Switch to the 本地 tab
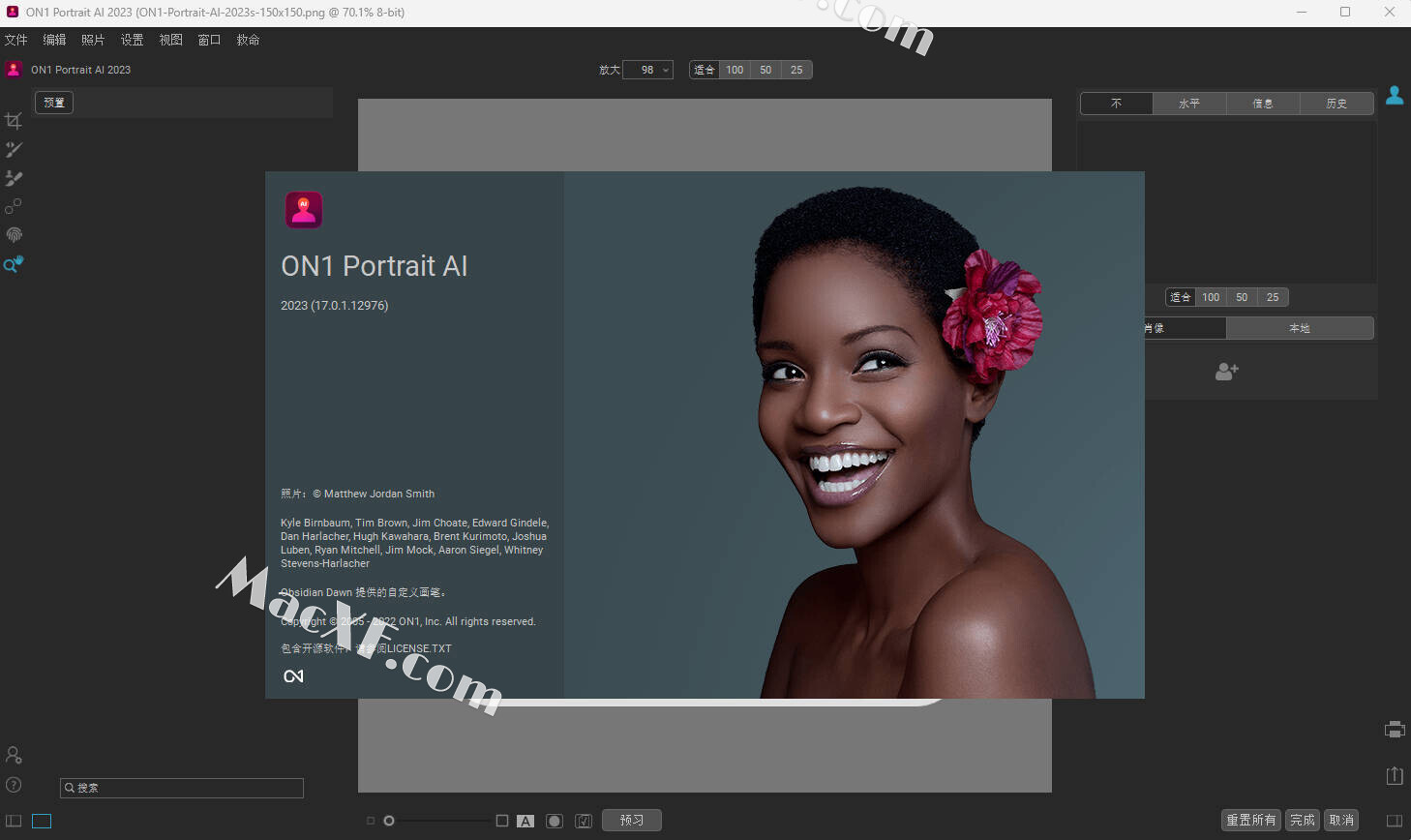The image size is (1411, 840). point(1300,328)
